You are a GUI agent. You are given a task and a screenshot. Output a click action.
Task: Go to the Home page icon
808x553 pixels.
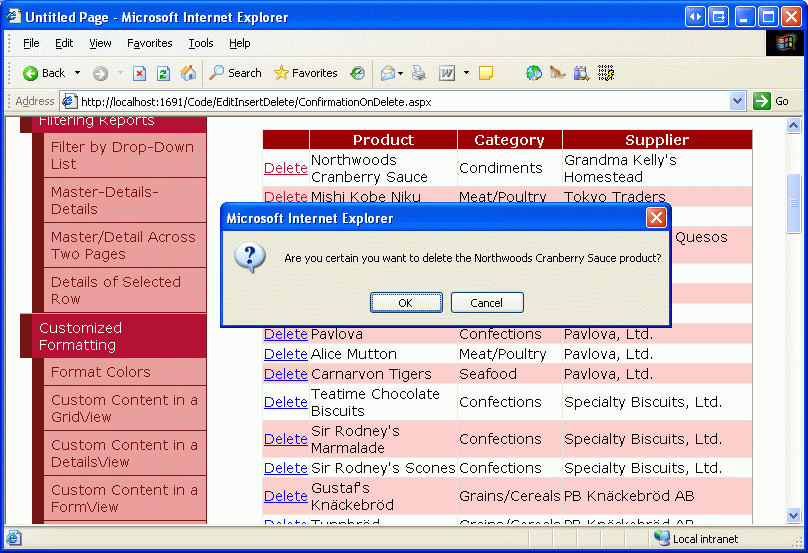point(188,73)
